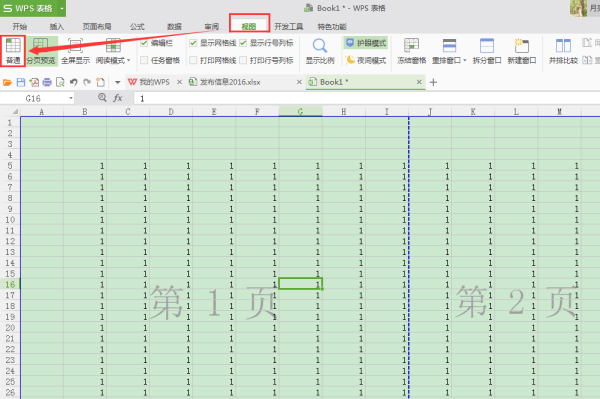Uncheck 显示行号列标 show headings
Viewport: 600px width, 399px height.
tap(243, 43)
